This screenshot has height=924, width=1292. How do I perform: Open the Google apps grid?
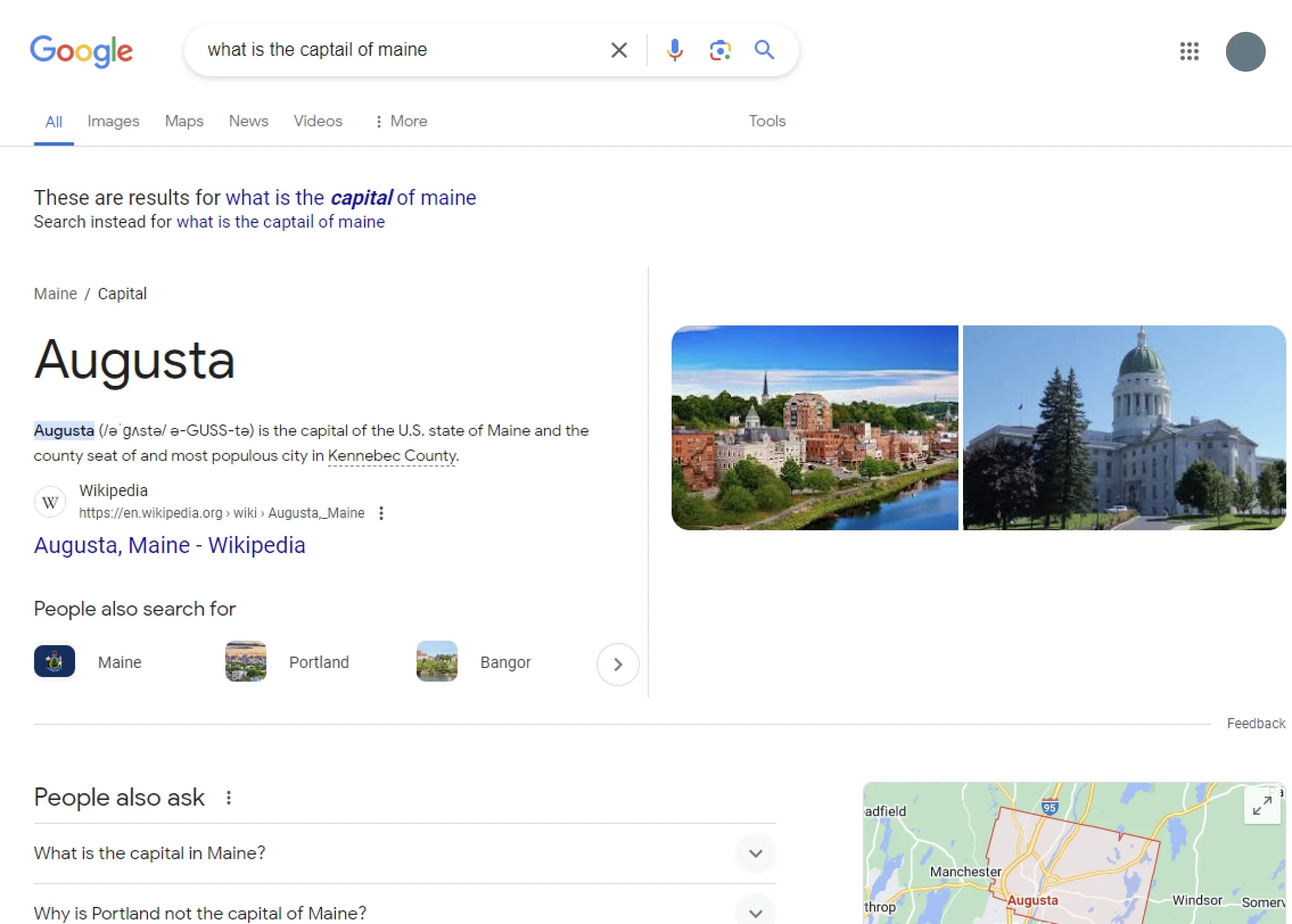(1189, 51)
